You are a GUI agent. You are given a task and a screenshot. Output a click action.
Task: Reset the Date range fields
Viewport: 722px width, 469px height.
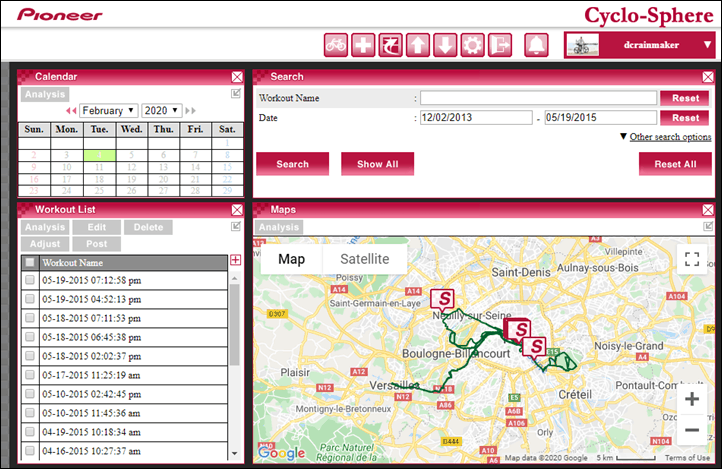click(x=685, y=118)
